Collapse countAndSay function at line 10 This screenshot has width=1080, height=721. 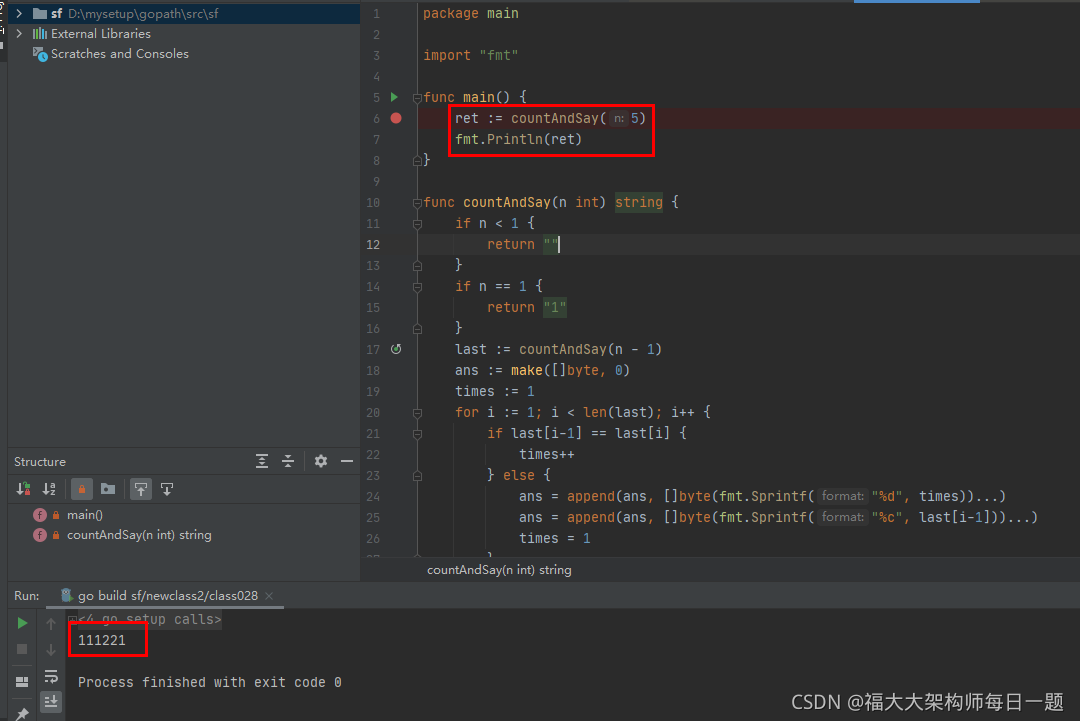click(x=417, y=202)
